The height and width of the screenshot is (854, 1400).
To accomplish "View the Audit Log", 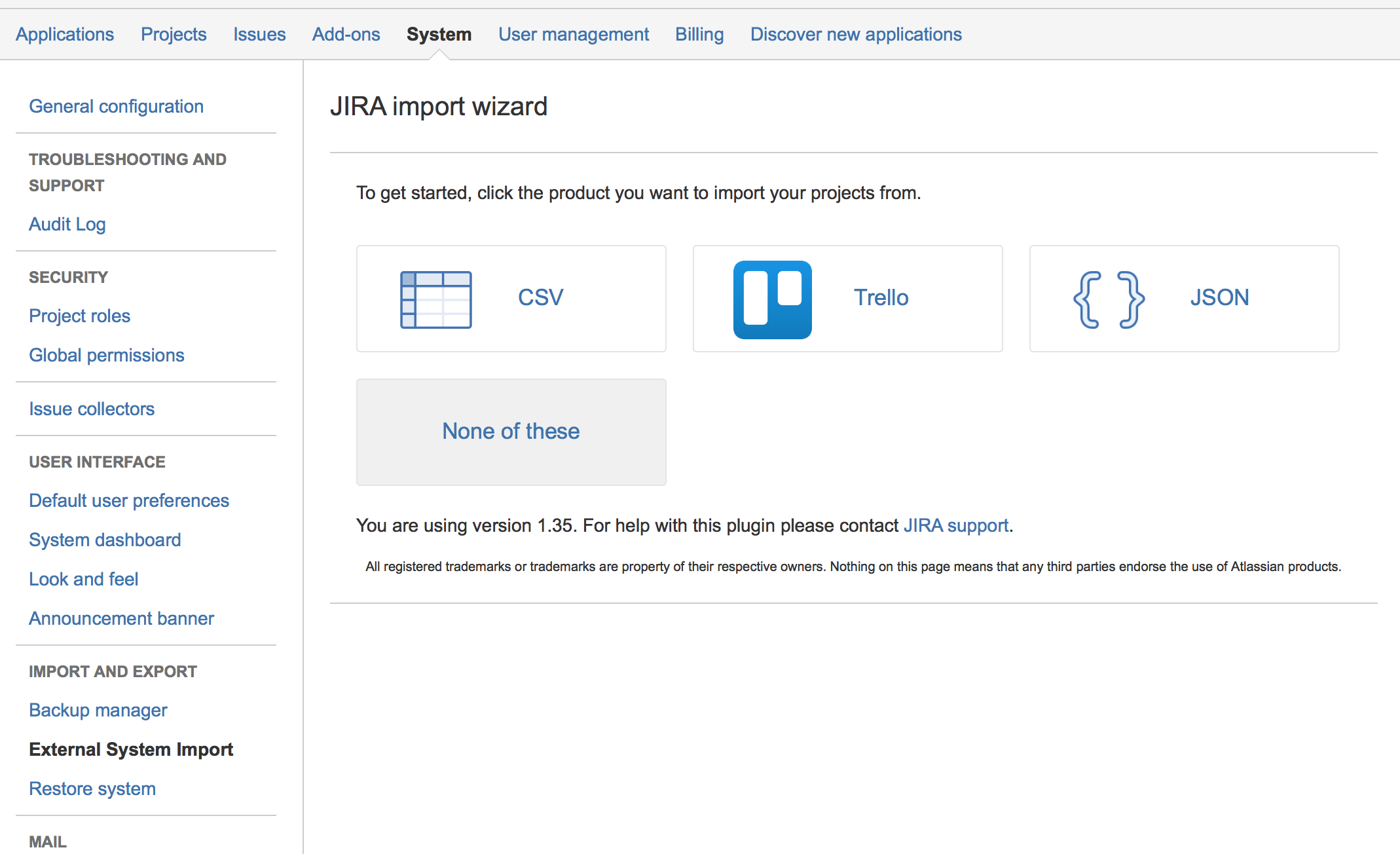I will tap(67, 224).
